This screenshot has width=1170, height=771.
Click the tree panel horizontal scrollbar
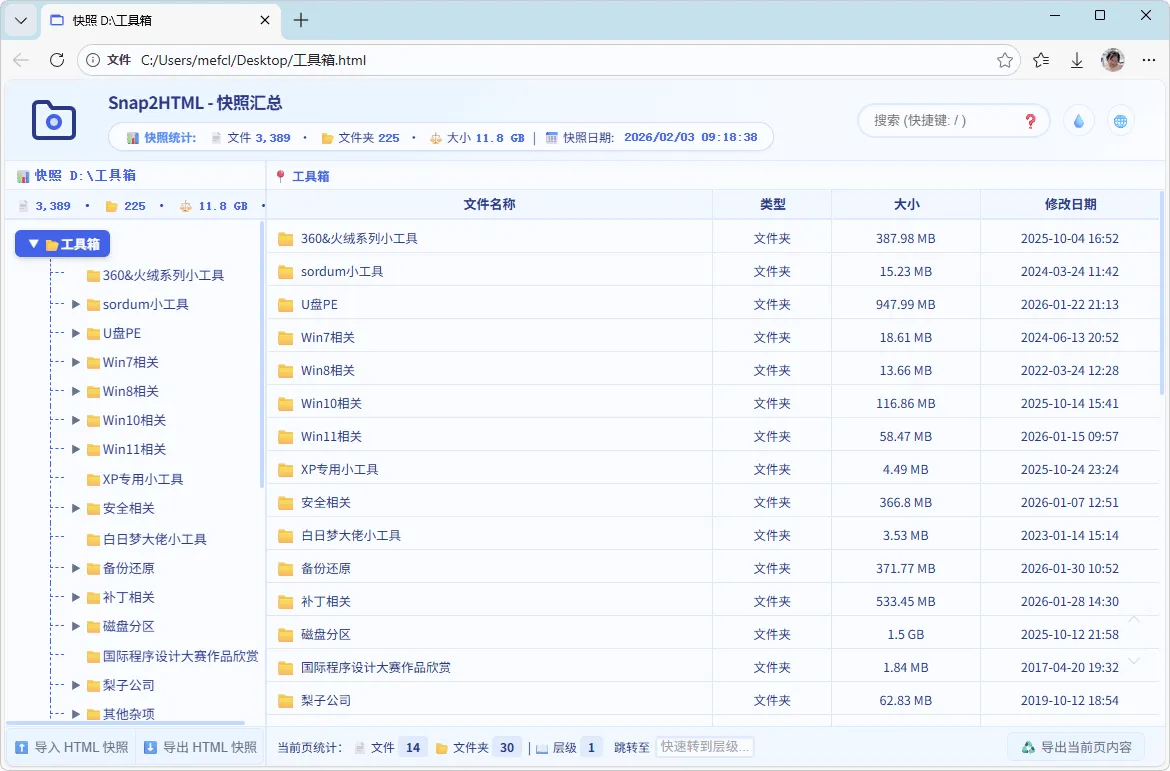125,723
